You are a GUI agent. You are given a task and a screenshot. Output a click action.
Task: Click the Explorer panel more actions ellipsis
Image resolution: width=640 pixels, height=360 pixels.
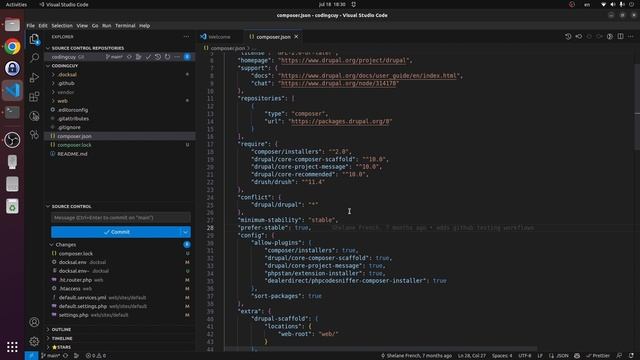pyautogui.click(x=186, y=37)
